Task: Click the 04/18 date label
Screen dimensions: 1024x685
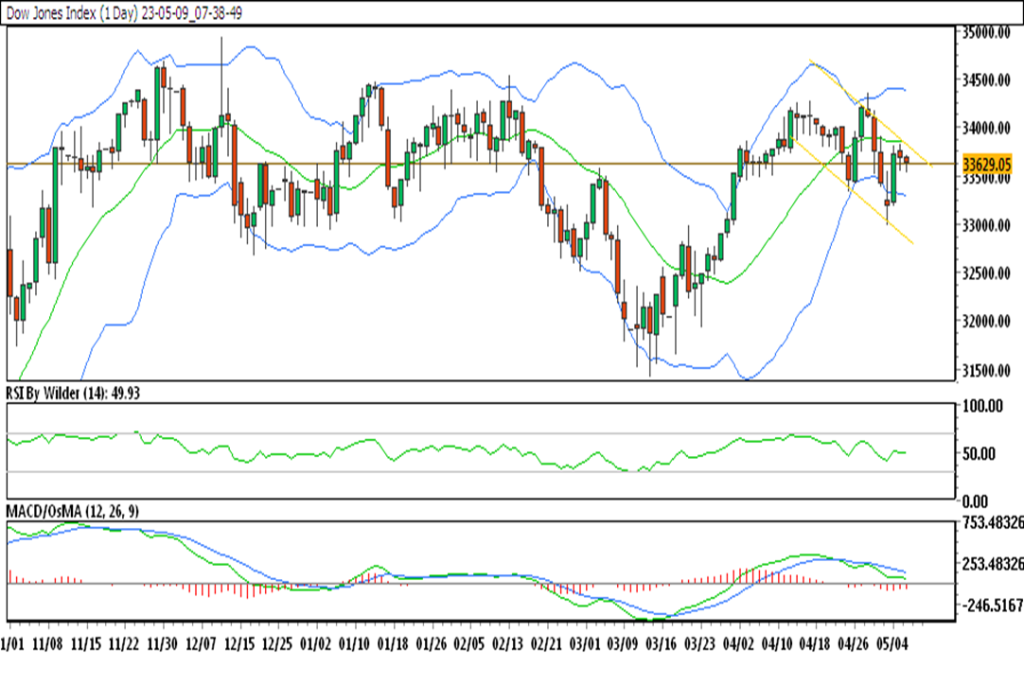Action: click(x=815, y=645)
